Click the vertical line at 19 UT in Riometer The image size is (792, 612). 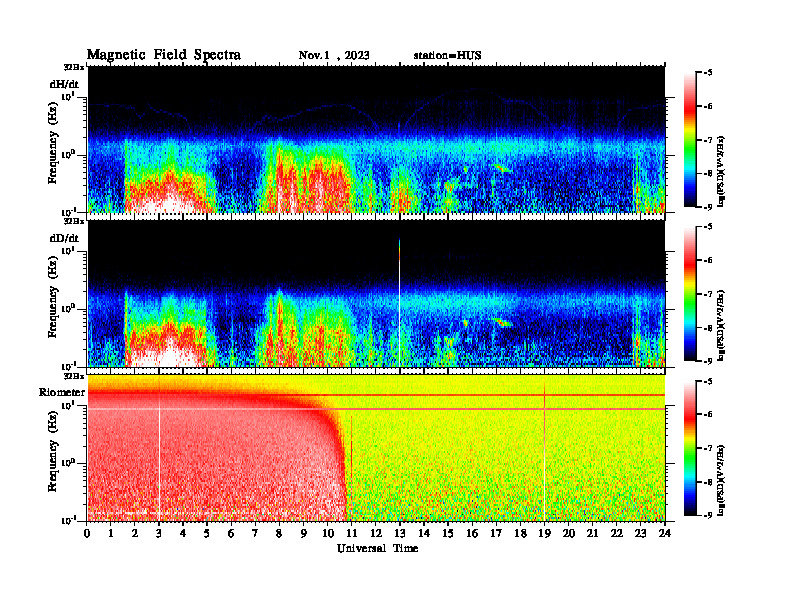click(544, 452)
